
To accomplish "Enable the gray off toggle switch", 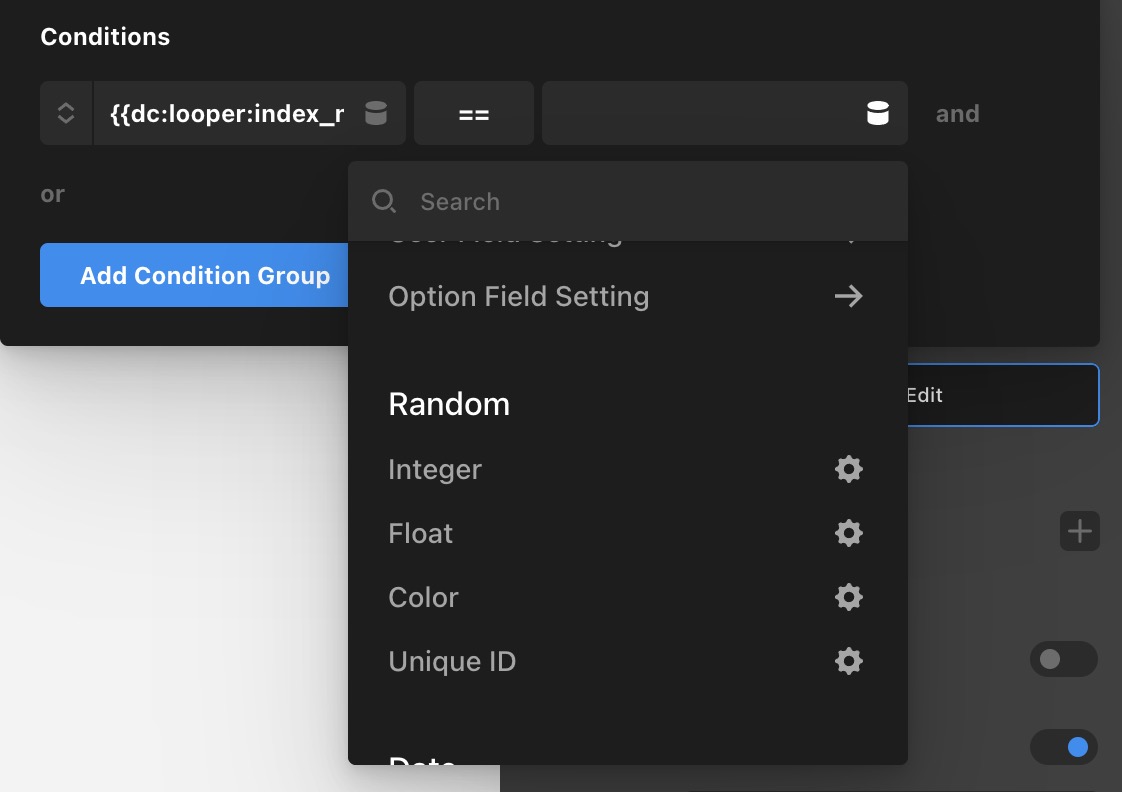I will click(1063, 659).
